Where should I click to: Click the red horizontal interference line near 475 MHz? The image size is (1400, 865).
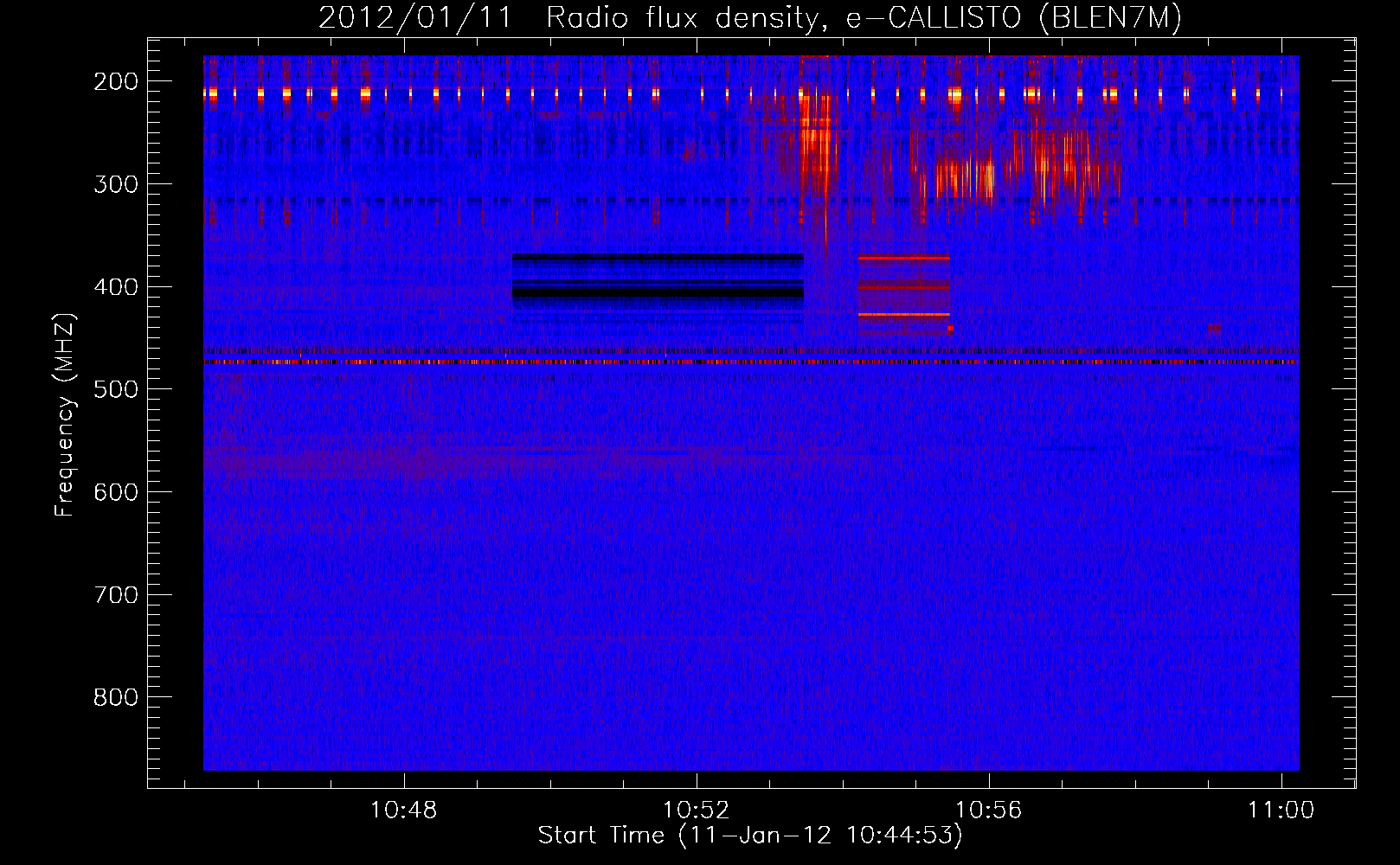click(x=751, y=362)
